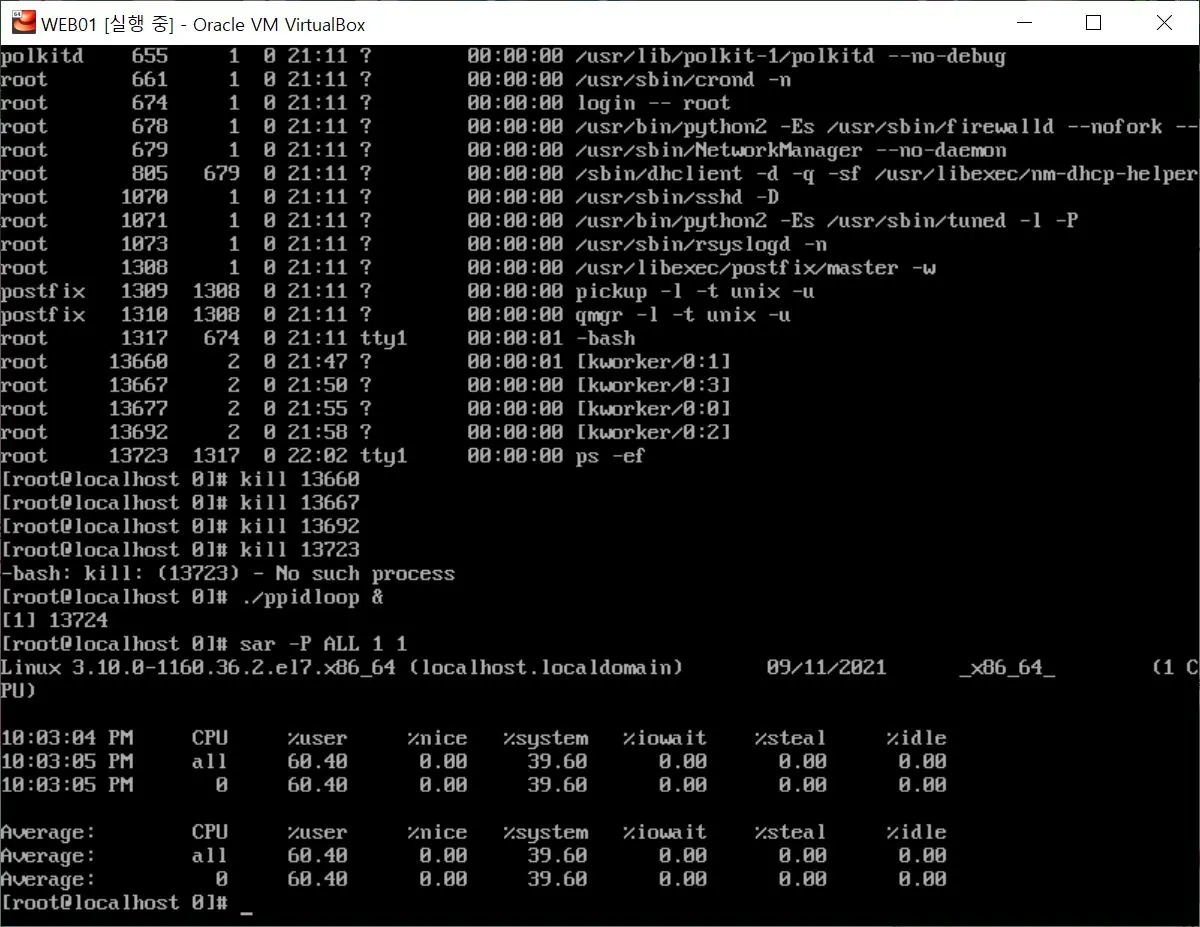1200x927 pixels.
Task: Click the [kworker/0:3] process entry
Action: (653, 385)
